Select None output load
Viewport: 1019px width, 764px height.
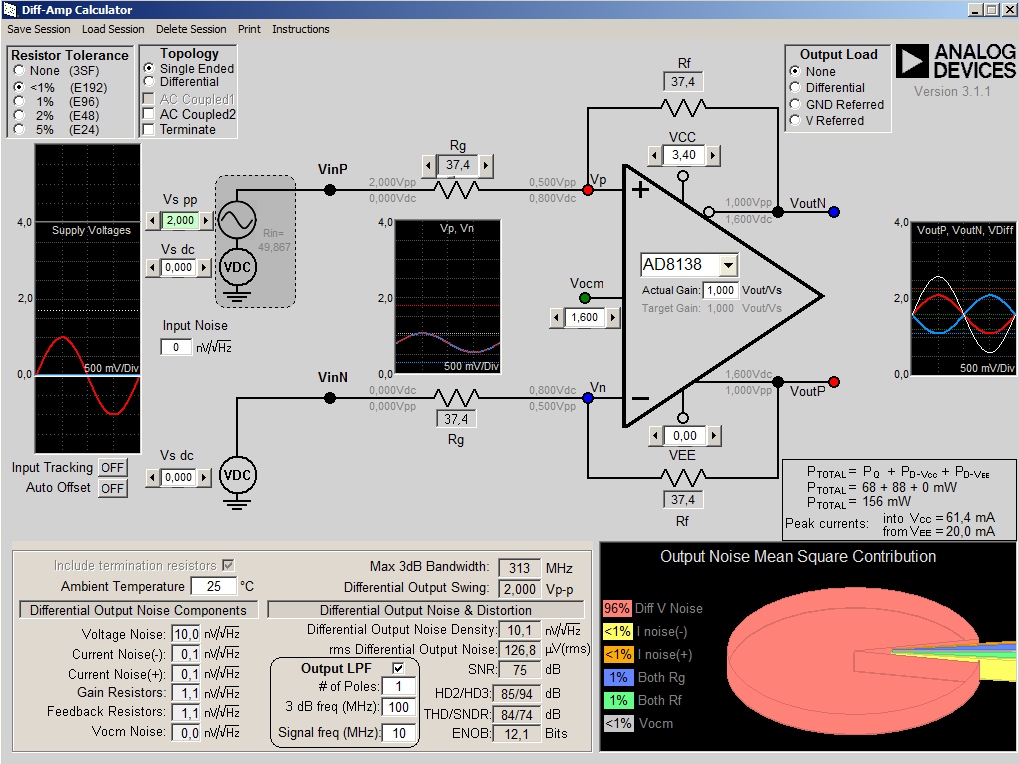(x=794, y=71)
